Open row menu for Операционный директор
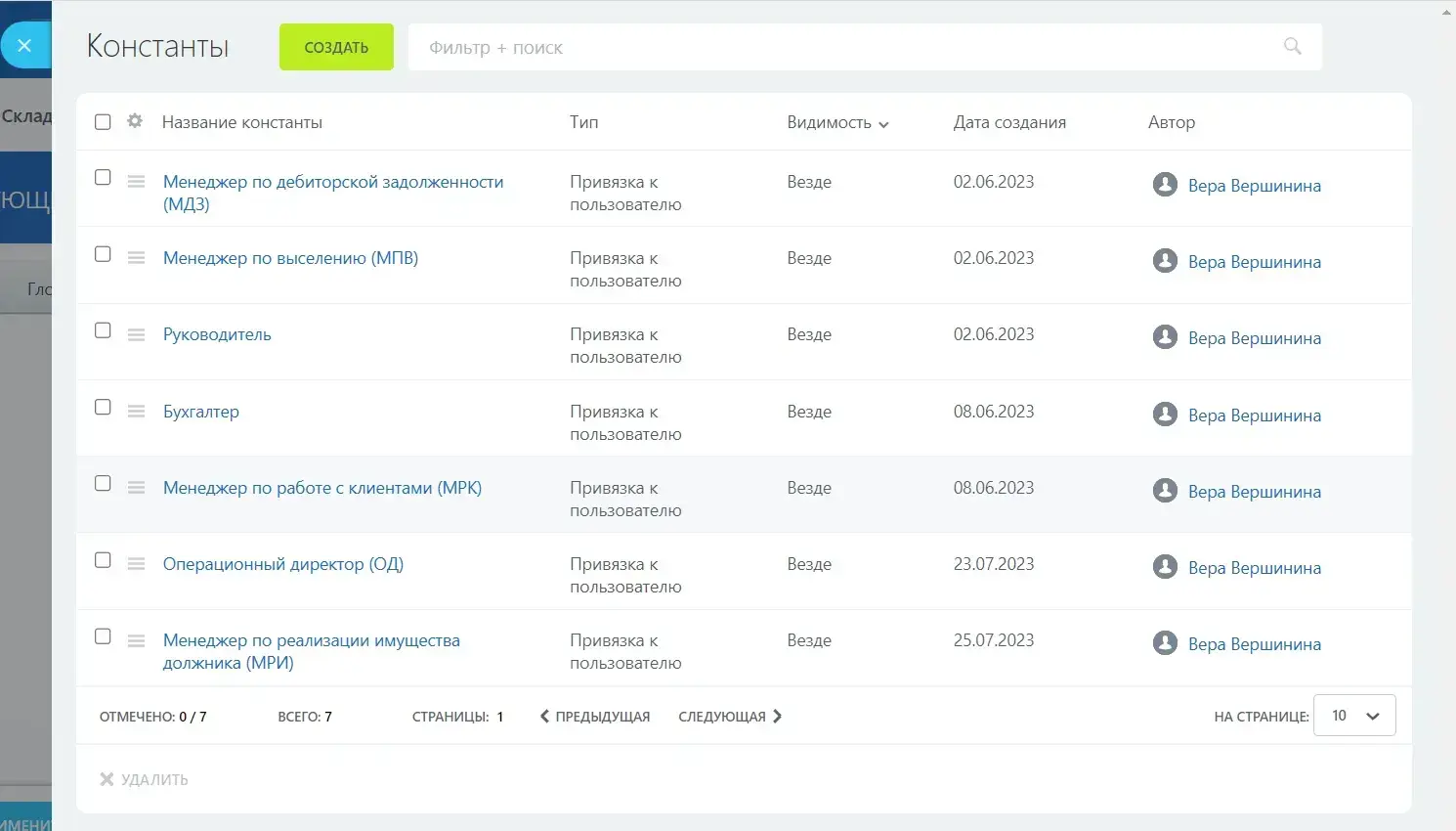 point(136,564)
